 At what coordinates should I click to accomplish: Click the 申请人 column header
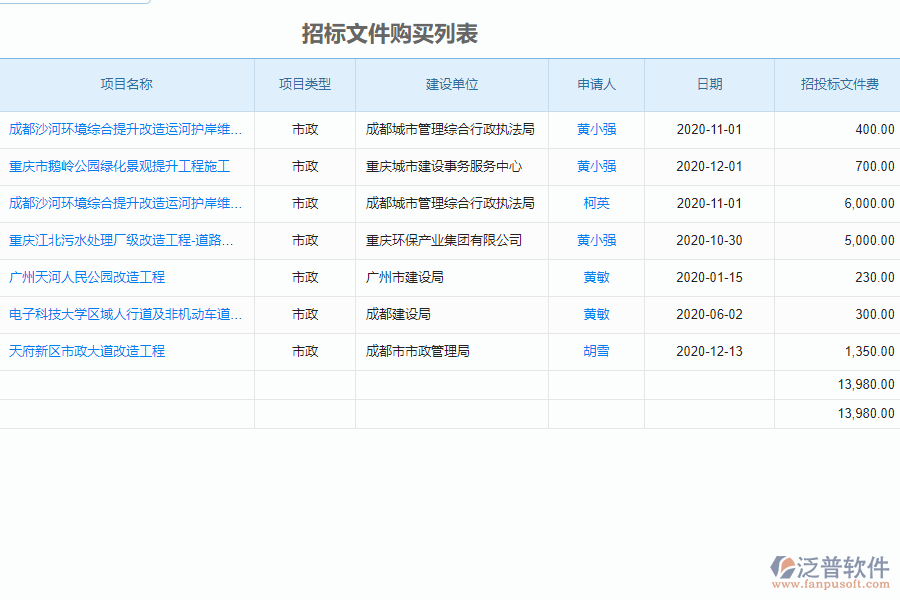[596, 85]
